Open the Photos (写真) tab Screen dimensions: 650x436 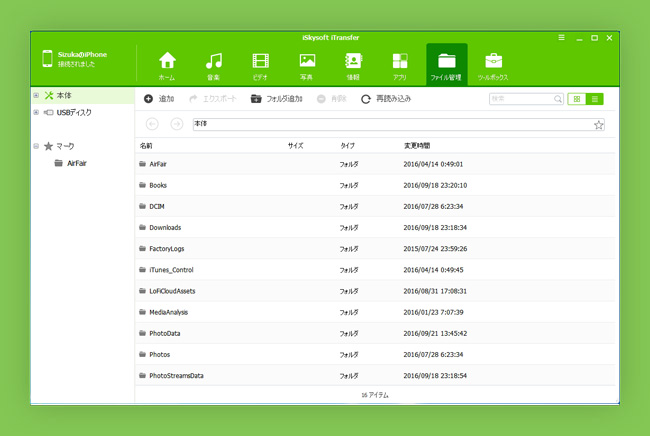tap(307, 65)
